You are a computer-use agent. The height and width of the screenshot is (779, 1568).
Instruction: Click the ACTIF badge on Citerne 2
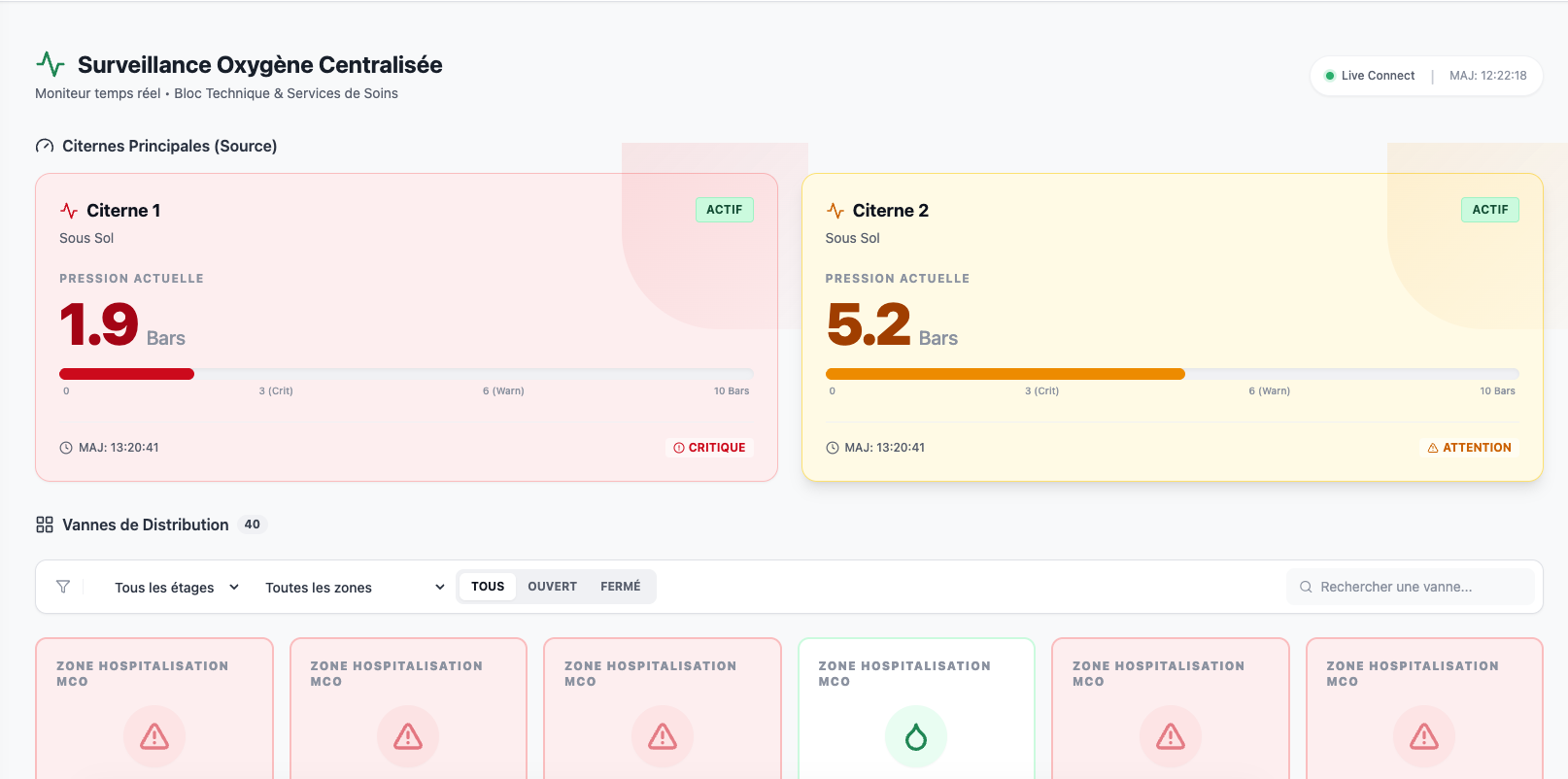pyautogui.click(x=1489, y=210)
